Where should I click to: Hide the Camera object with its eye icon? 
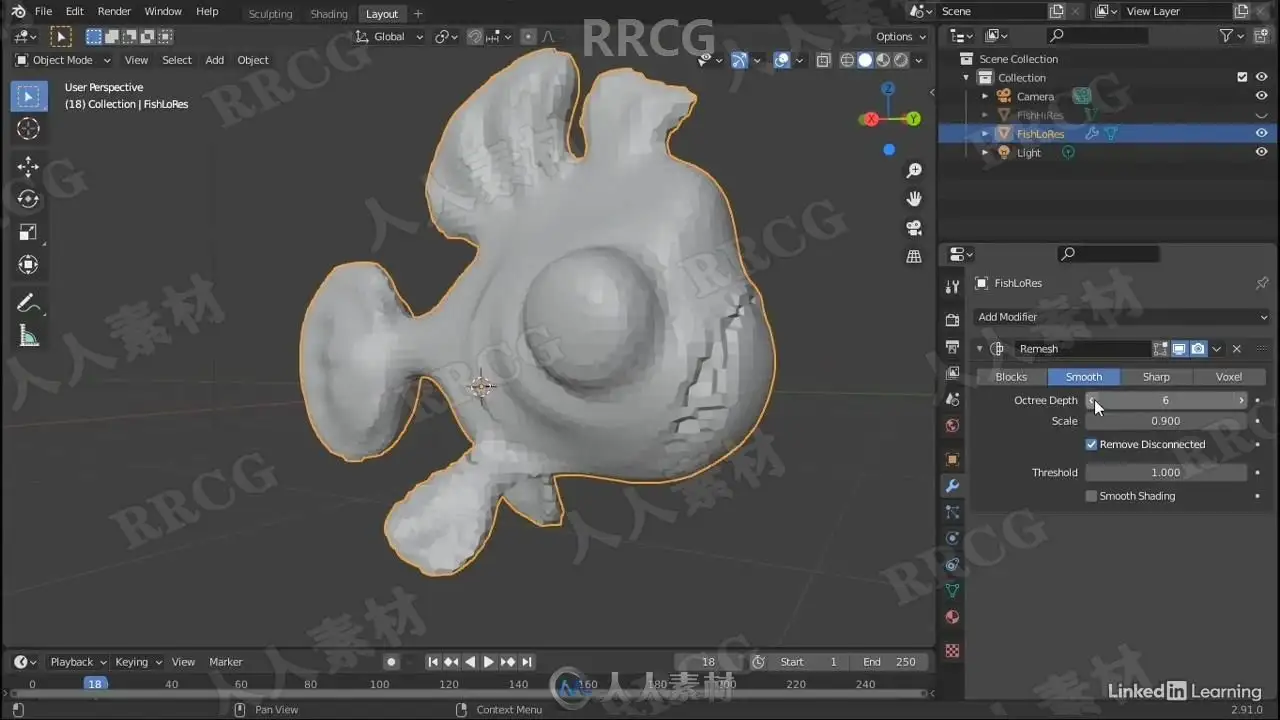coord(1262,96)
